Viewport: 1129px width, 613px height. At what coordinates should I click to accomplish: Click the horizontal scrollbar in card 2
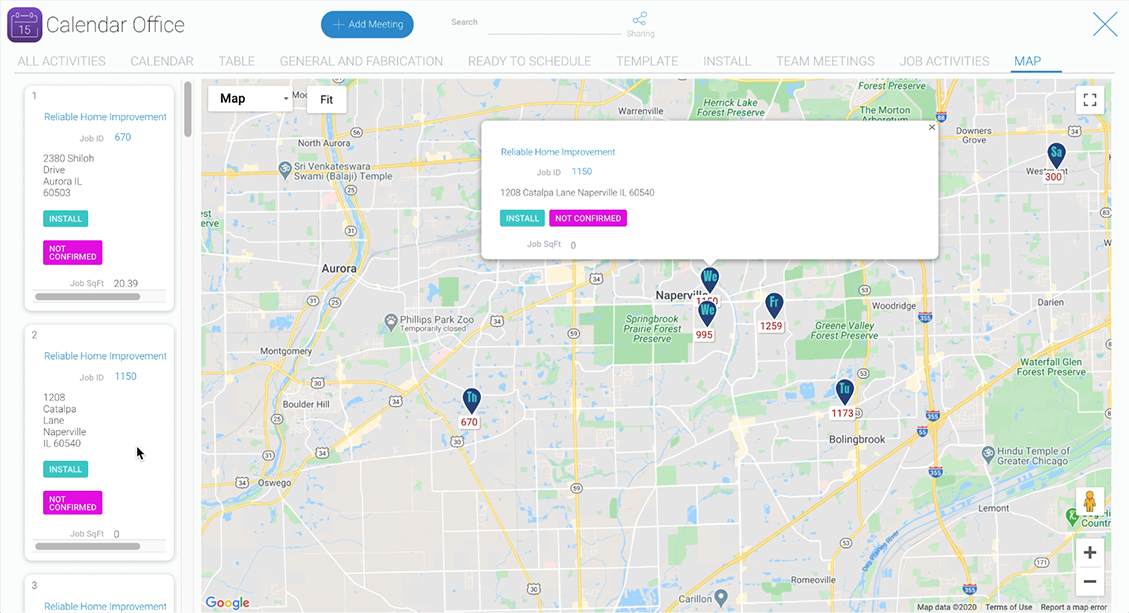click(88, 546)
